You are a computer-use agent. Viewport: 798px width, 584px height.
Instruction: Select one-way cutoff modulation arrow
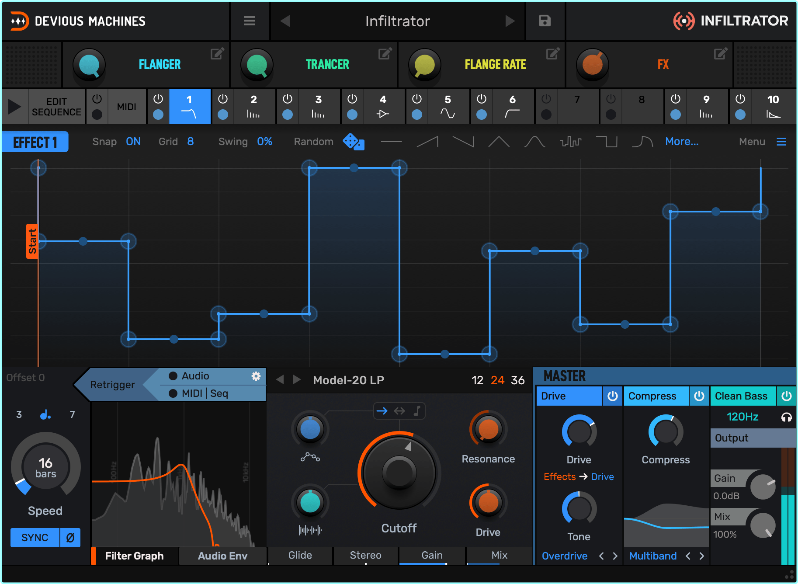click(x=382, y=411)
